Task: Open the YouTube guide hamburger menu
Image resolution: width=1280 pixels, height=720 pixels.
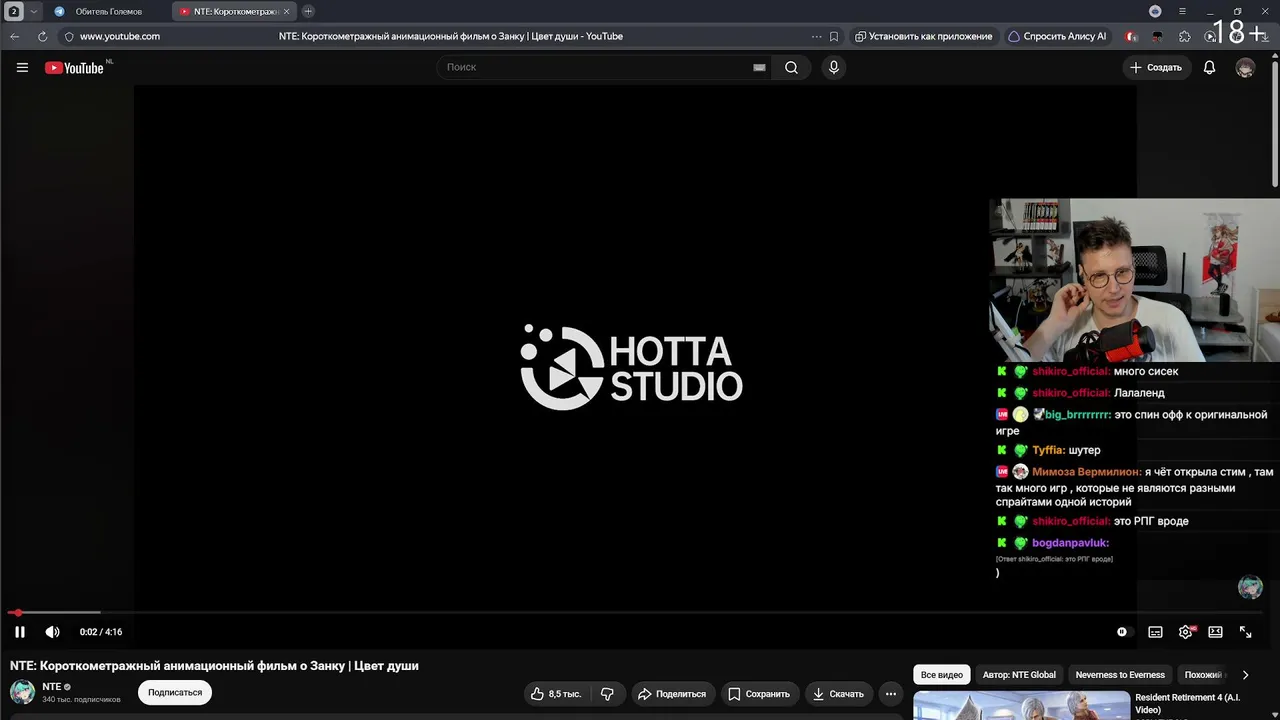Action: pos(22,68)
